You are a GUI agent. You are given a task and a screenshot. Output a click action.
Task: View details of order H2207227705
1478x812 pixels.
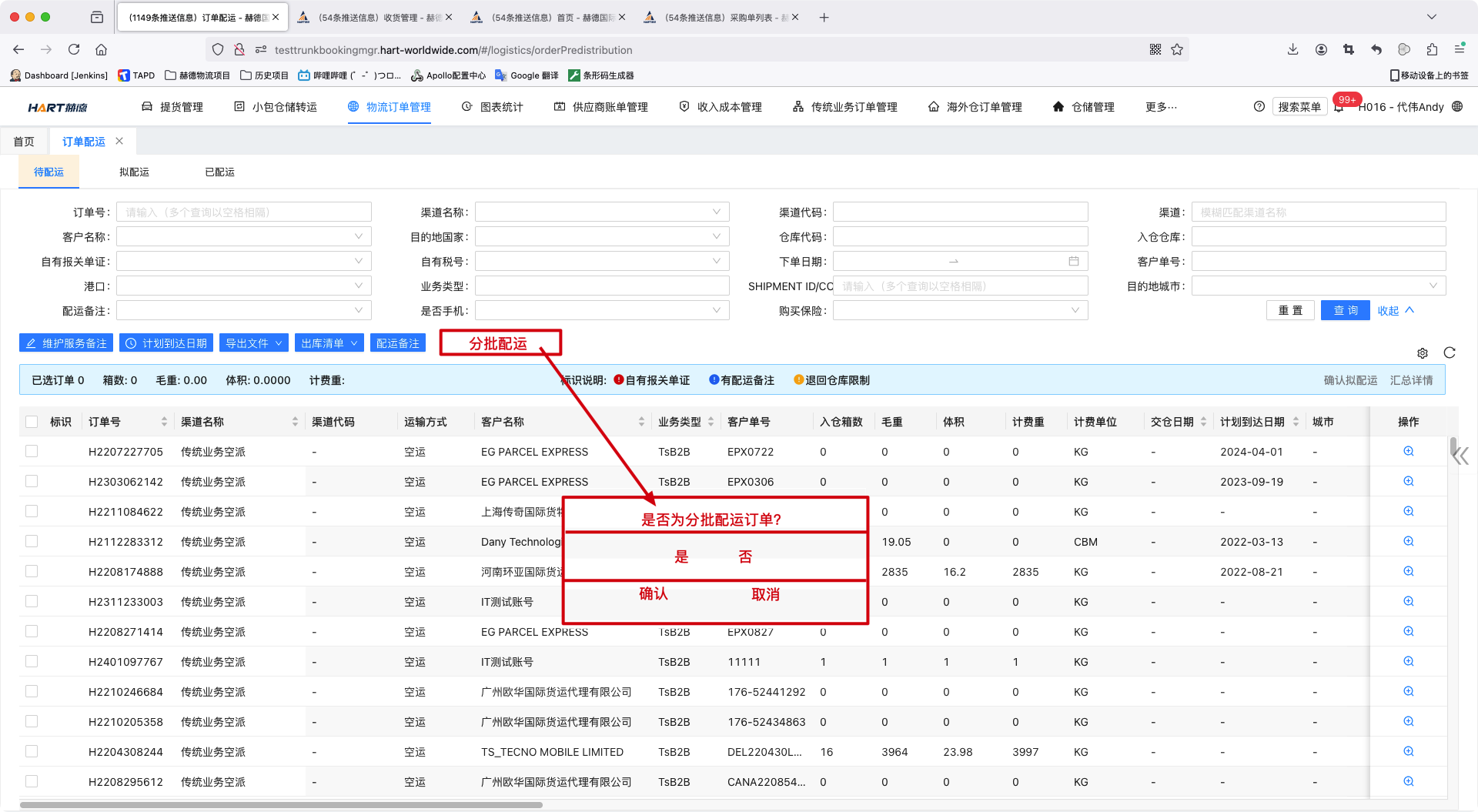click(1408, 452)
